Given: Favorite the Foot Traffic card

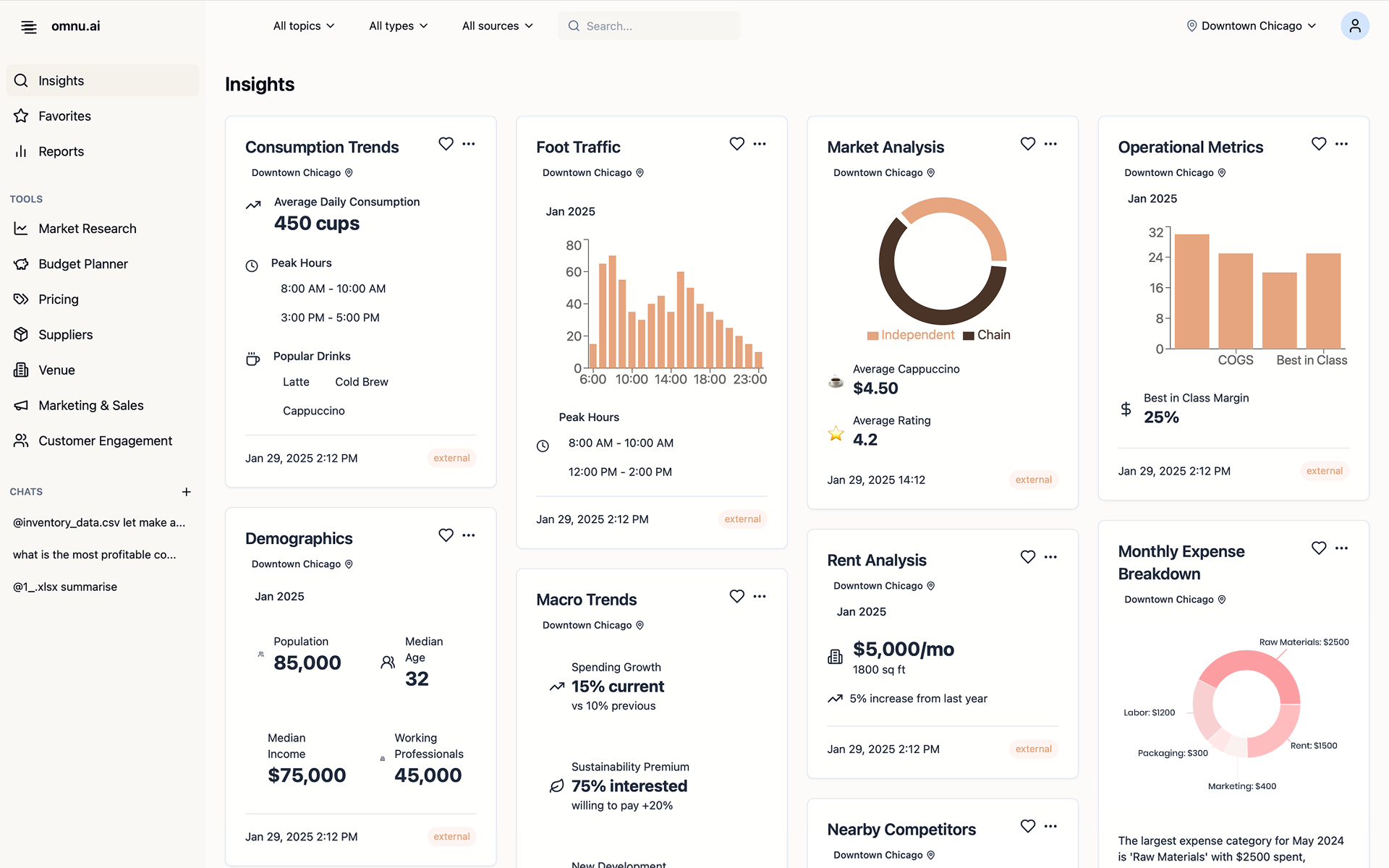Looking at the screenshot, I should [x=736, y=144].
